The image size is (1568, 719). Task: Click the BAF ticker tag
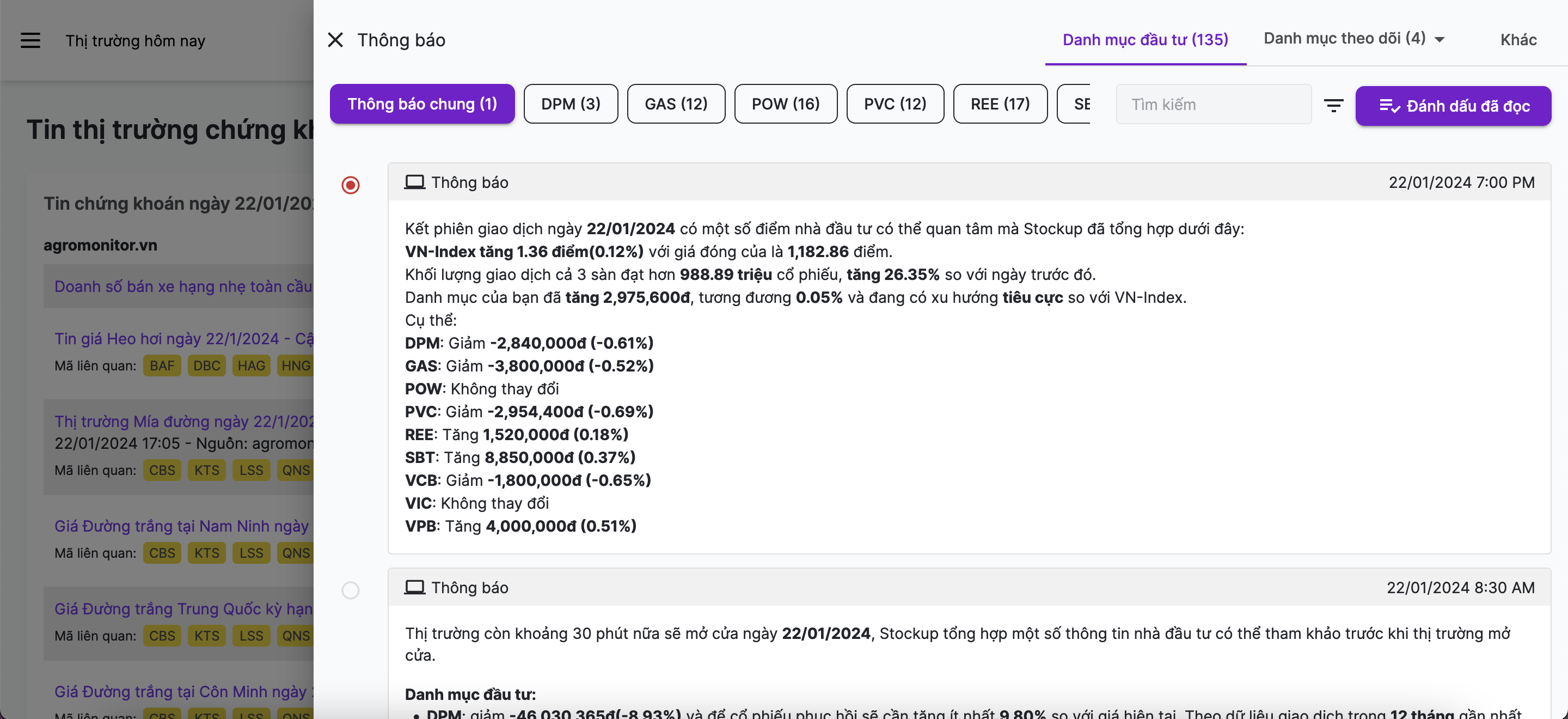[162, 366]
